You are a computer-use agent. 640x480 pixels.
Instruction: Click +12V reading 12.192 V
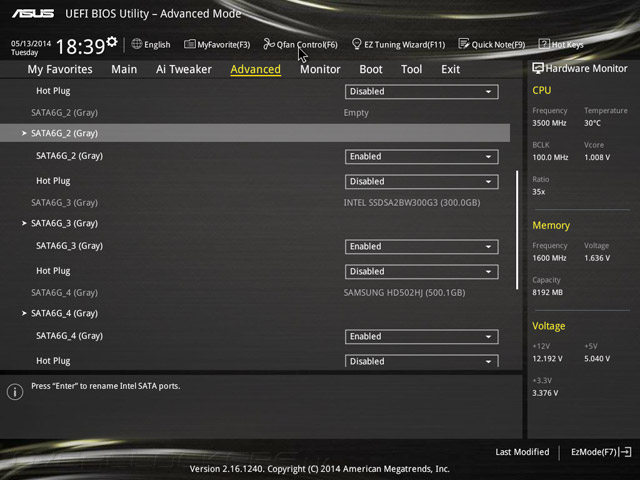click(x=547, y=359)
